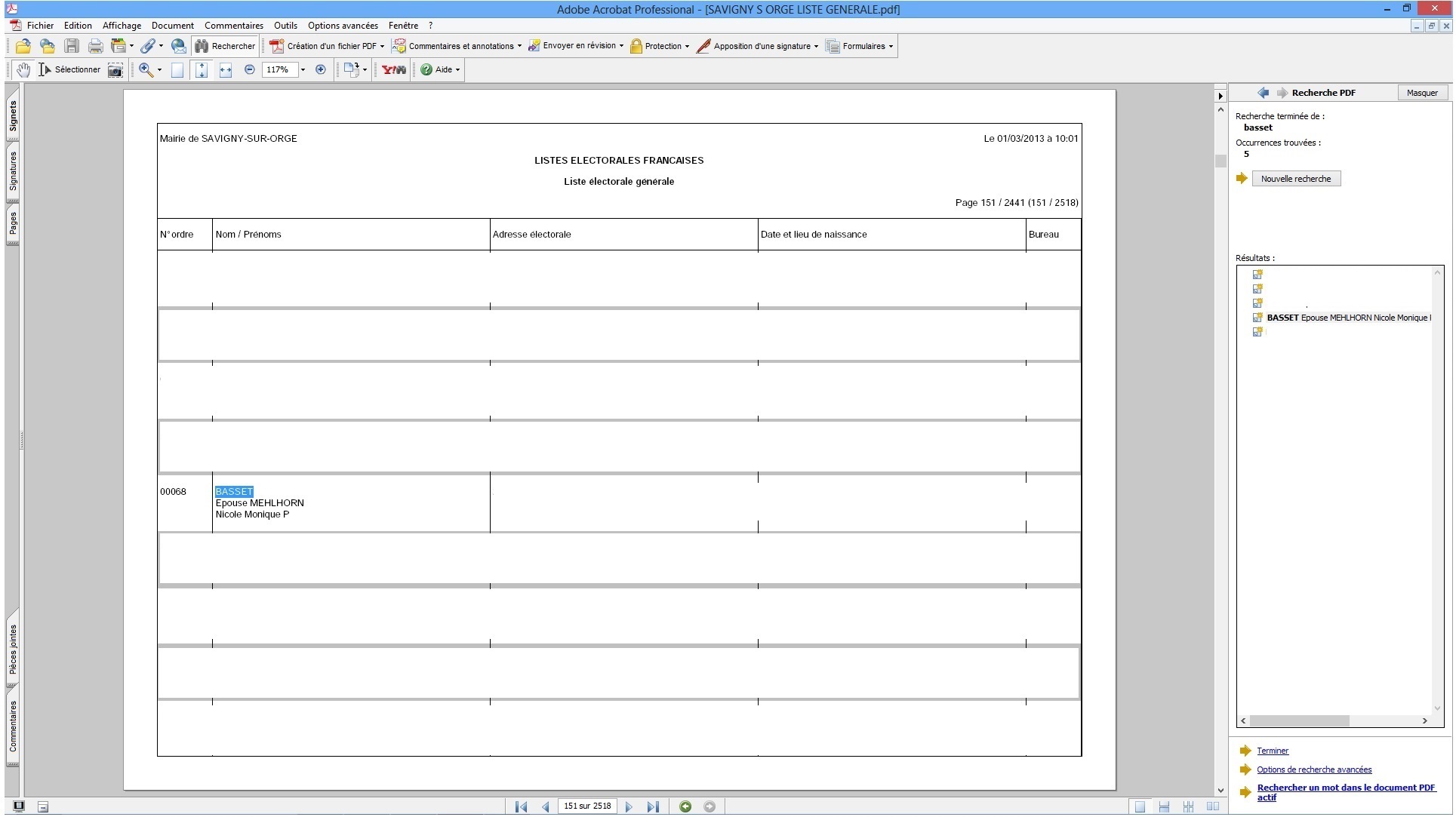Screen dimensions: 1456x817
Task: Toggle continuous page layout view
Action: click(x=1164, y=807)
